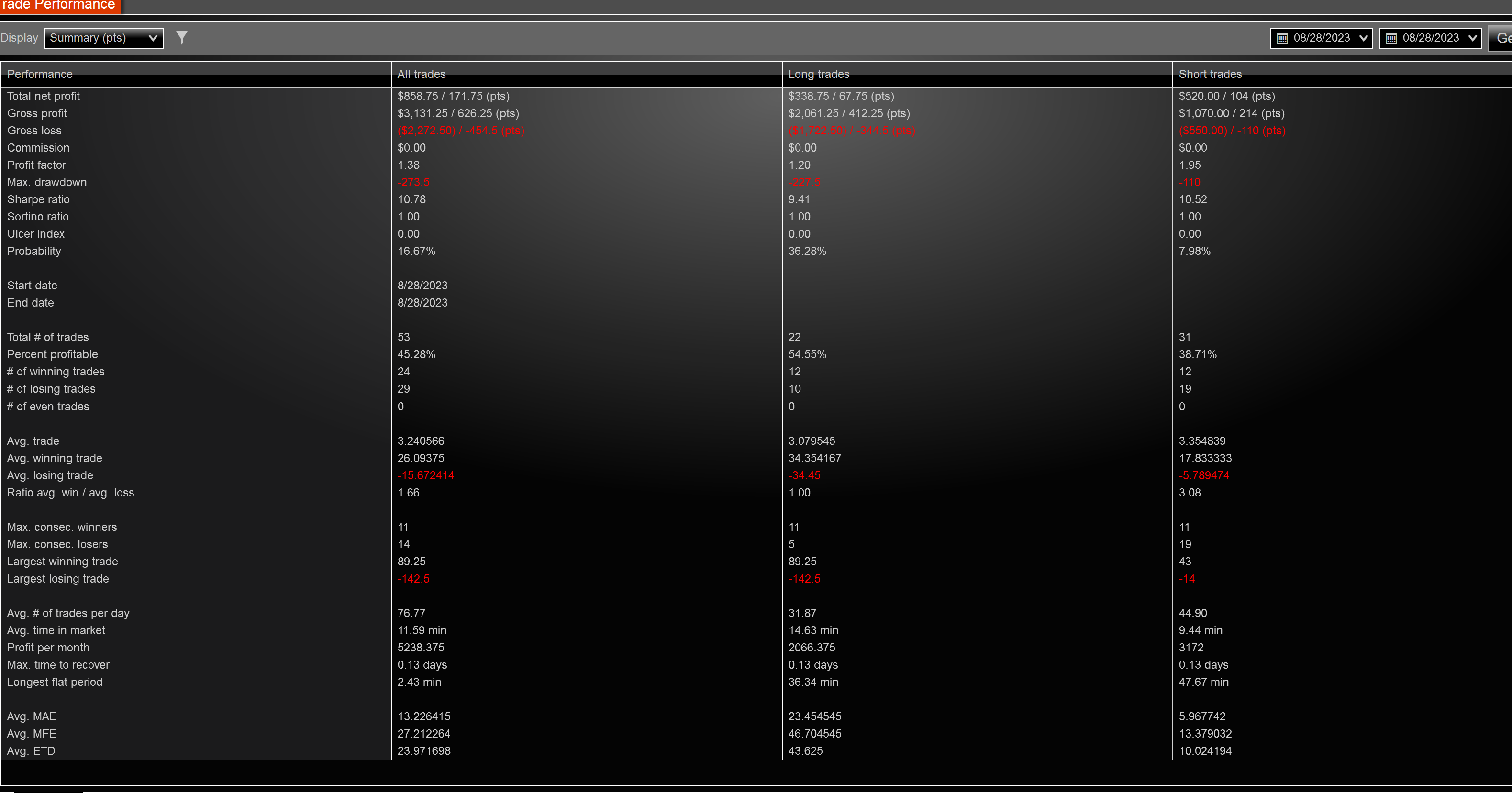Click the Generate button

(1501, 38)
